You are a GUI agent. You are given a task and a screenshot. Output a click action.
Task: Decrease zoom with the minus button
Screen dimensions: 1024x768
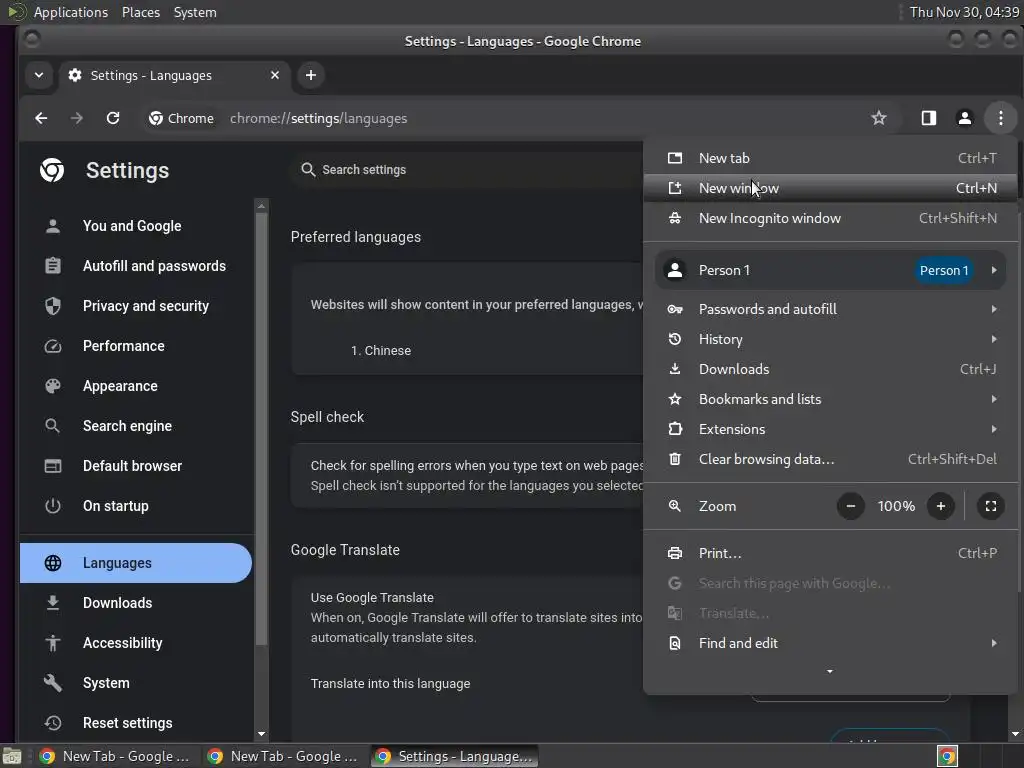850,506
